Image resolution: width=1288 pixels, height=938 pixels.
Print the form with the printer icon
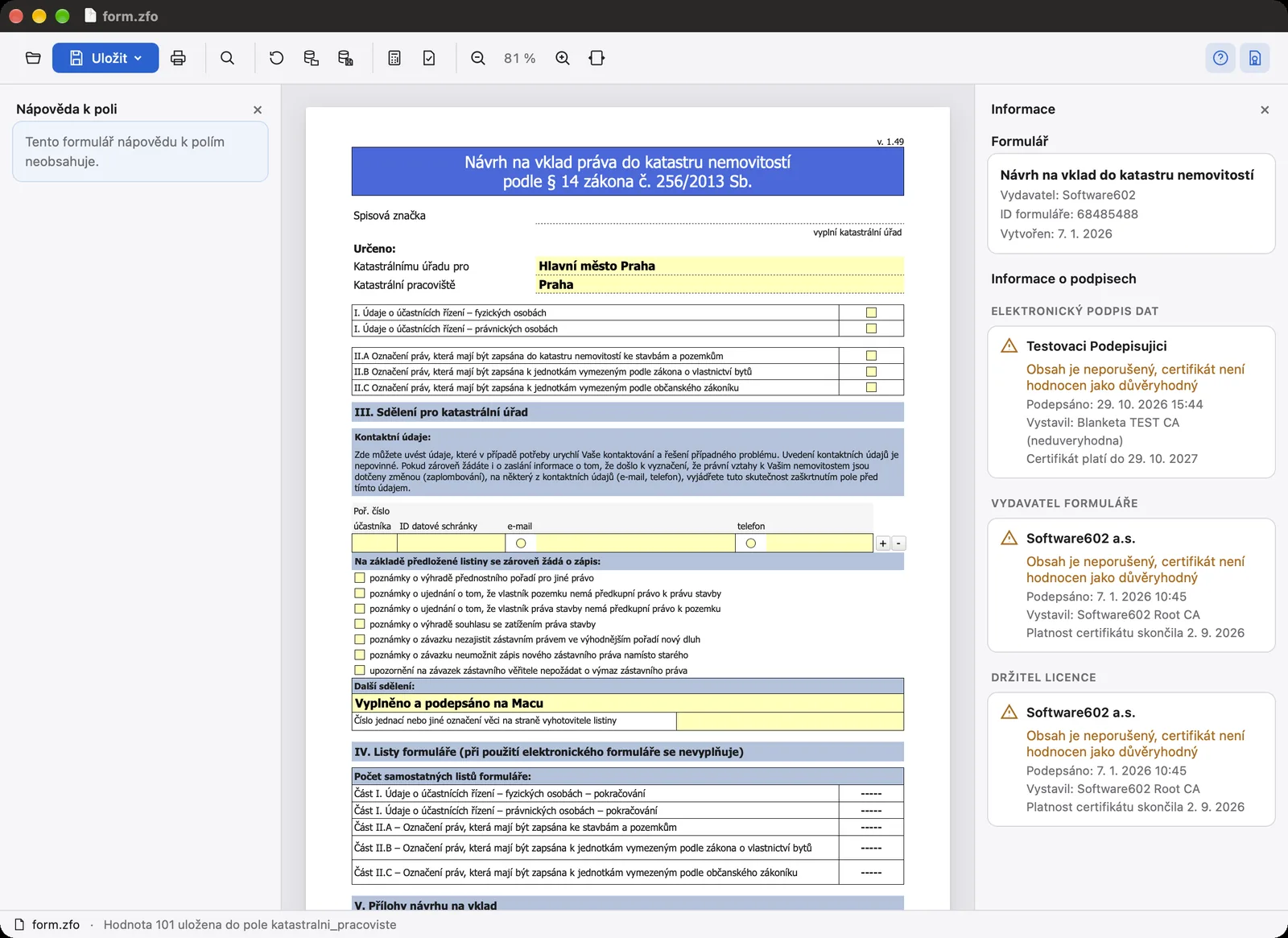178,58
